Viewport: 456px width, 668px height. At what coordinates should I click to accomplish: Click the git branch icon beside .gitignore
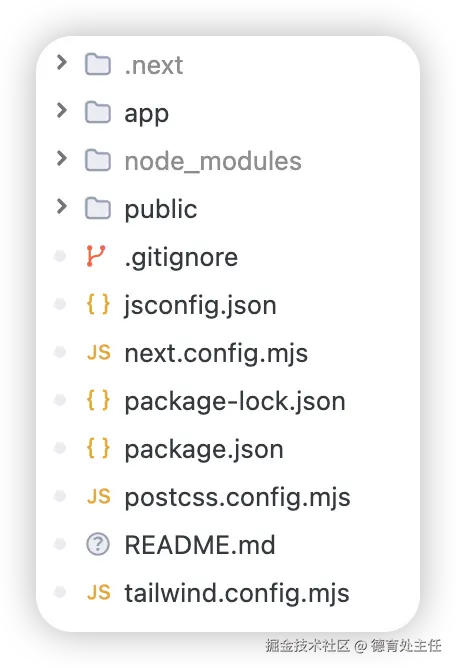point(96,256)
